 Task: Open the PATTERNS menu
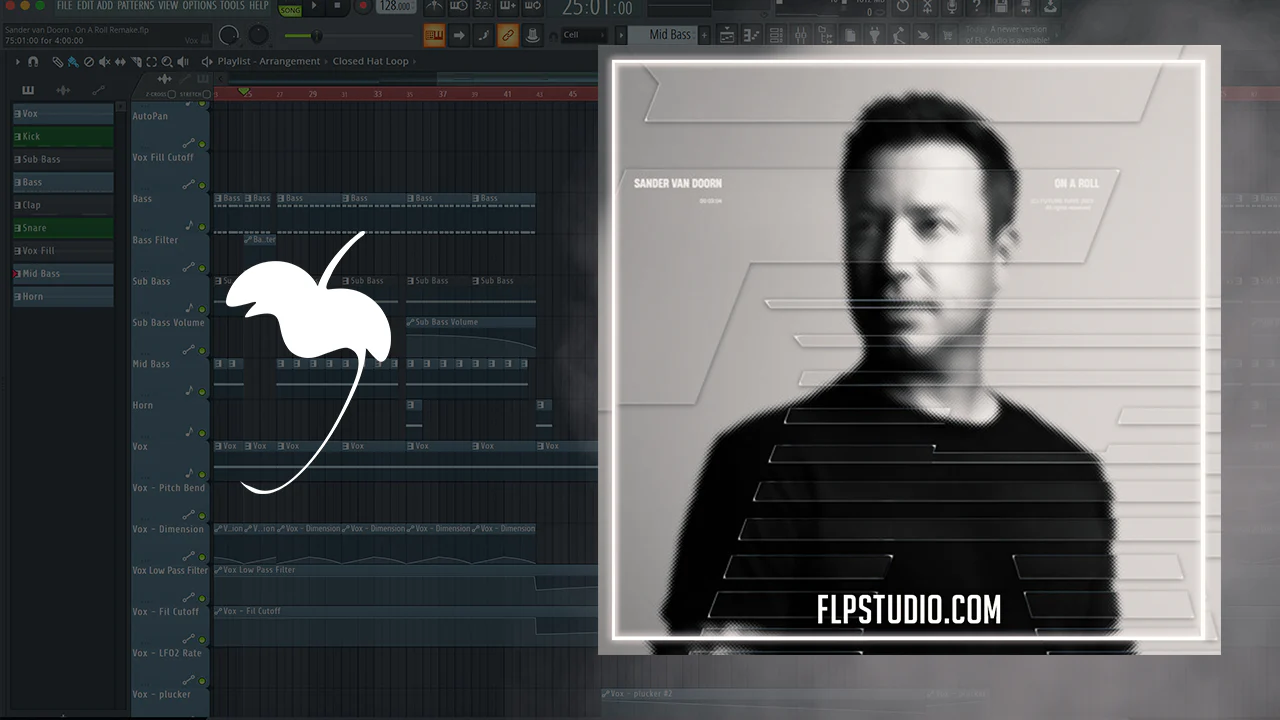[x=135, y=6]
